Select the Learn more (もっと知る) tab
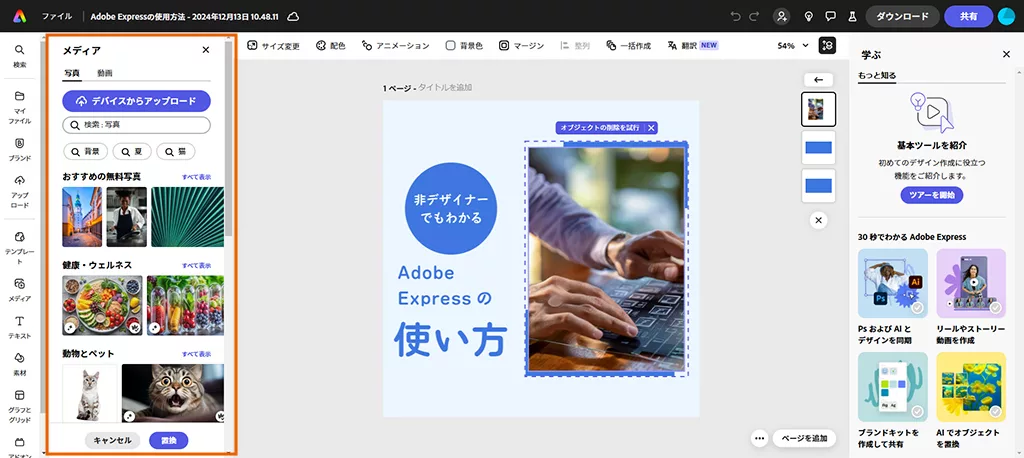1024x458 pixels. tap(877, 75)
